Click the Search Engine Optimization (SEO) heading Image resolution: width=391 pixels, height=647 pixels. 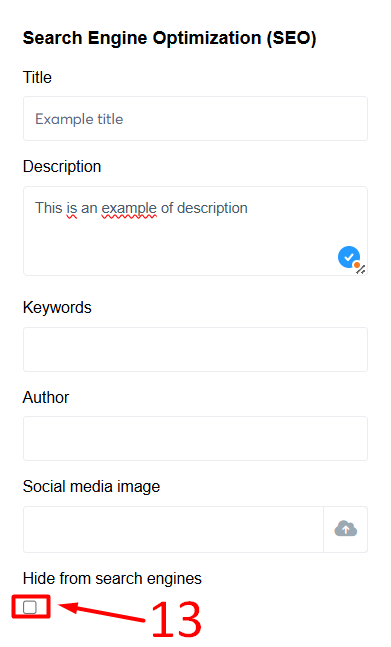point(170,38)
